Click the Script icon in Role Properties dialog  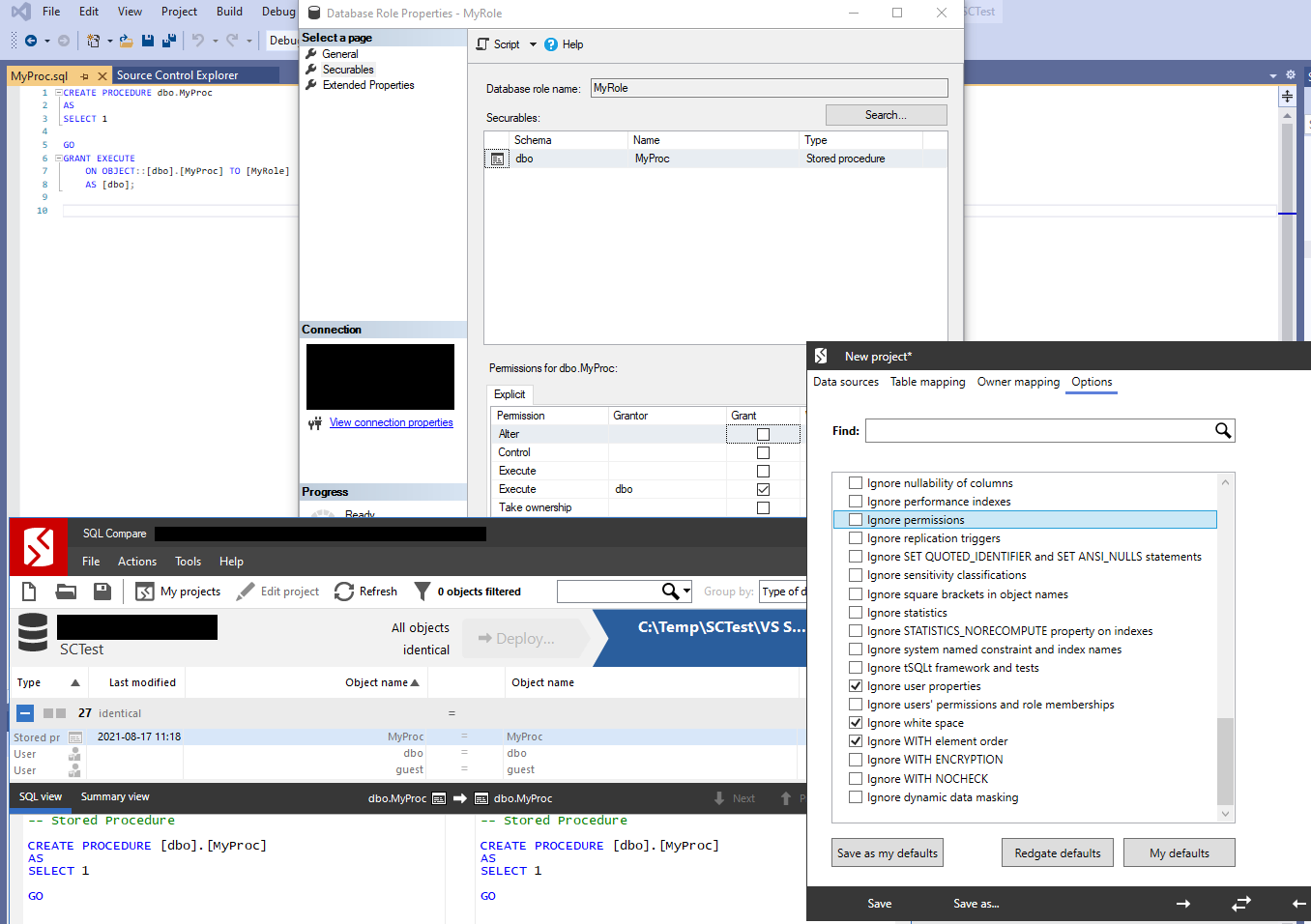[x=483, y=44]
